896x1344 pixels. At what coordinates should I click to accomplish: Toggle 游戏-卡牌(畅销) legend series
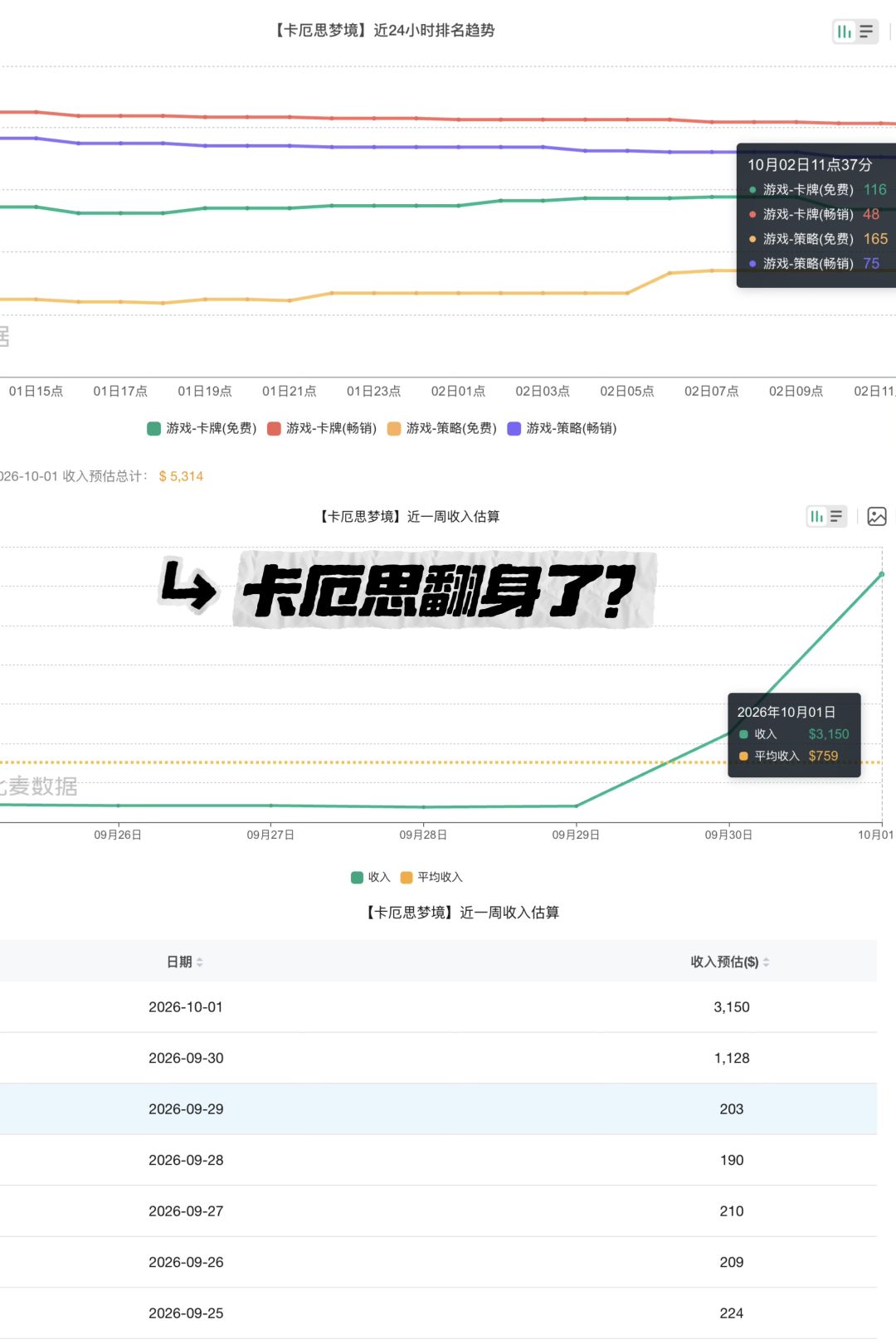pyautogui.click(x=322, y=428)
